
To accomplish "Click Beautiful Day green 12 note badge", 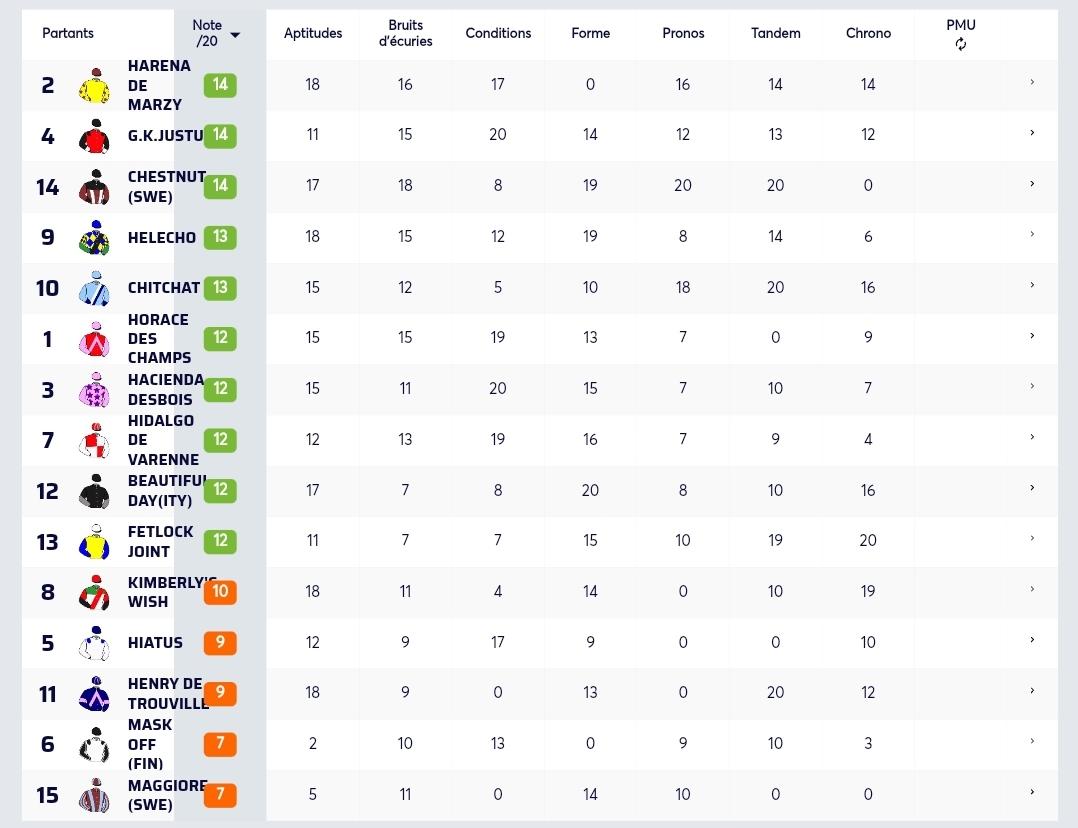I will point(220,490).
